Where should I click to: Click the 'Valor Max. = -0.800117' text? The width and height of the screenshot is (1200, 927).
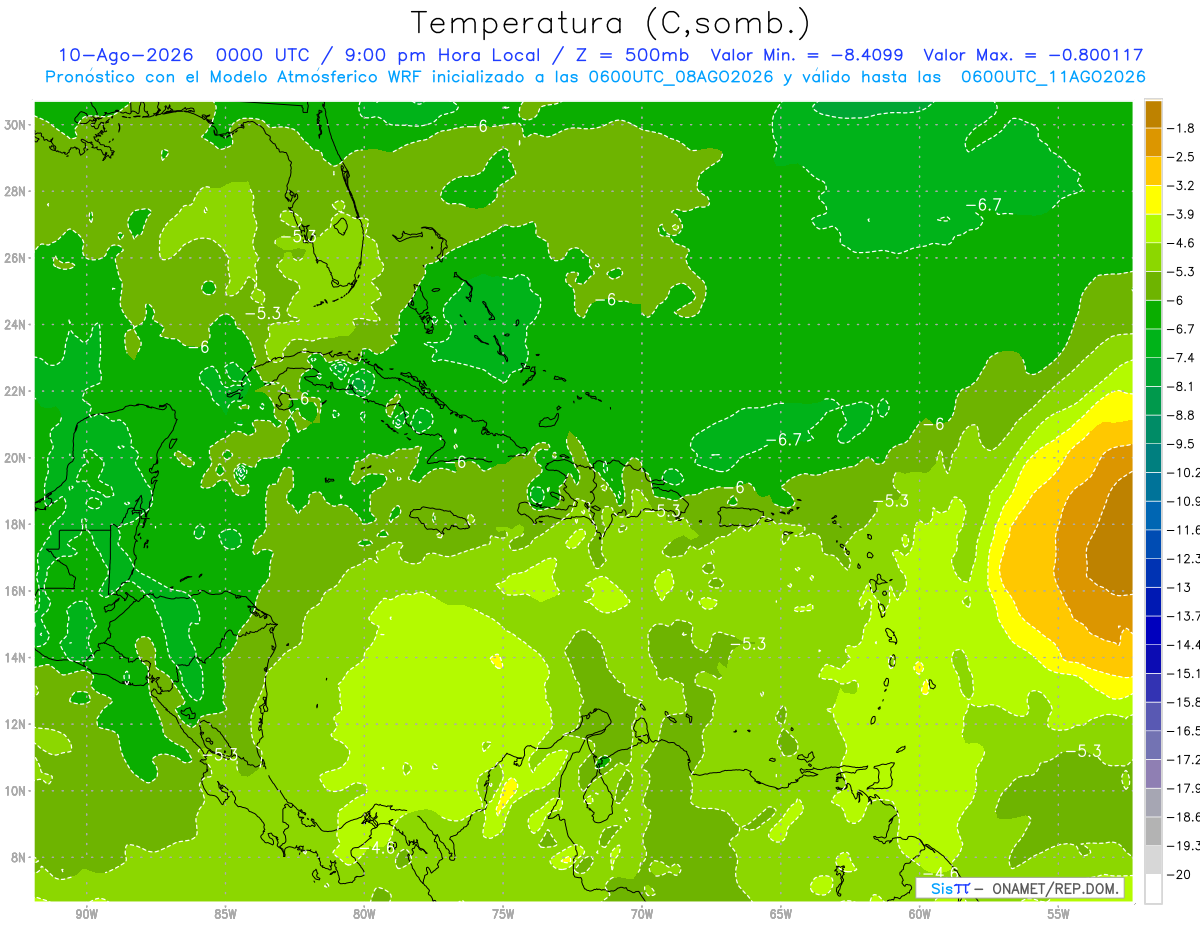click(1034, 56)
